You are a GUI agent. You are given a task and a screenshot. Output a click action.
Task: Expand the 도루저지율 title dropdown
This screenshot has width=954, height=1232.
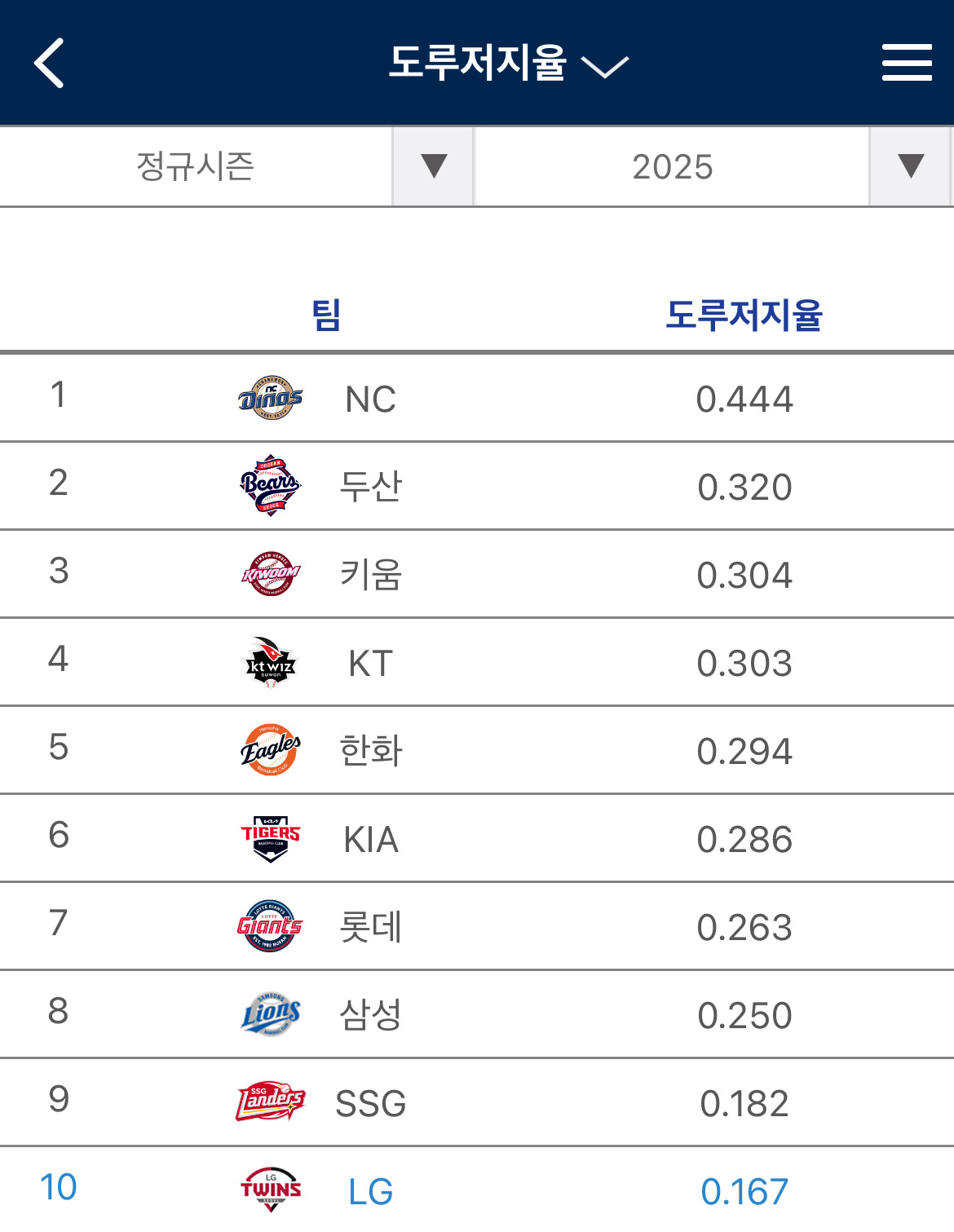pos(507,63)
